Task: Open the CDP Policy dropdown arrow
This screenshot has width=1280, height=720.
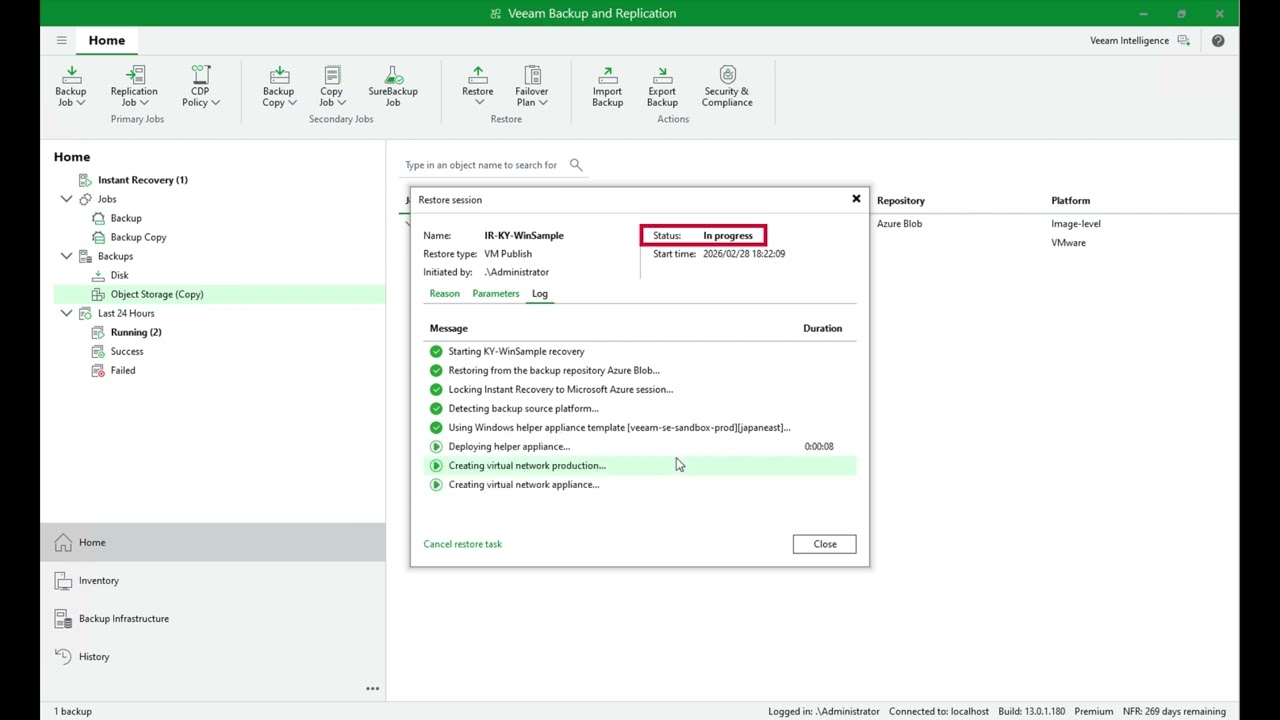Action: click(x=215, y=103)
